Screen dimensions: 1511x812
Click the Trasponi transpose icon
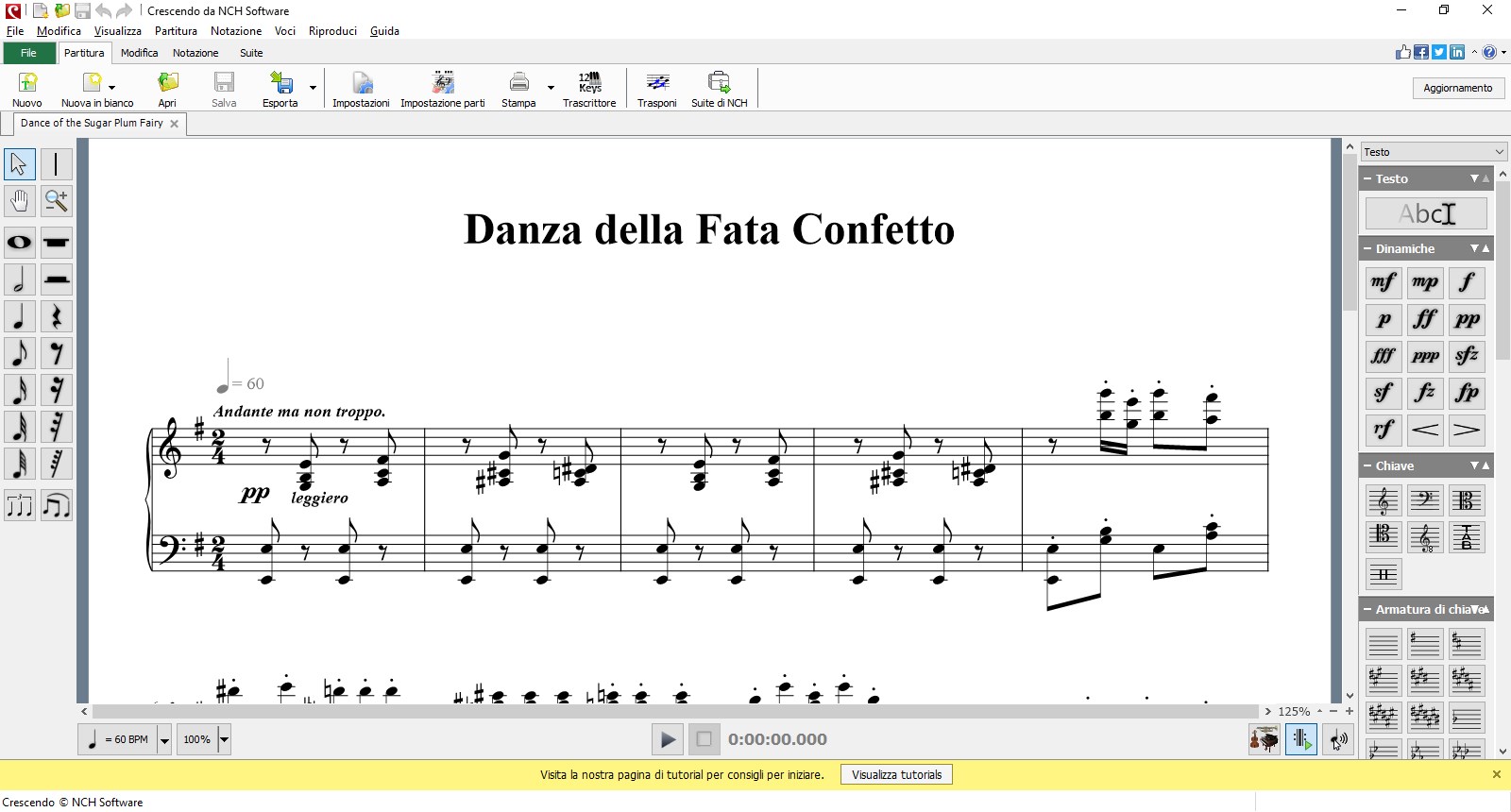[657, 89]
